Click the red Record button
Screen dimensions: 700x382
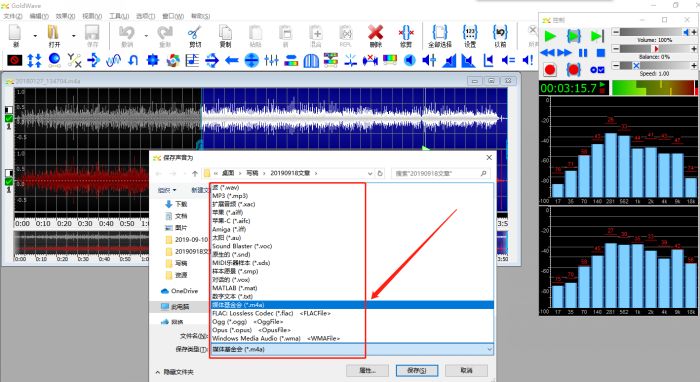tap(550, 70)
